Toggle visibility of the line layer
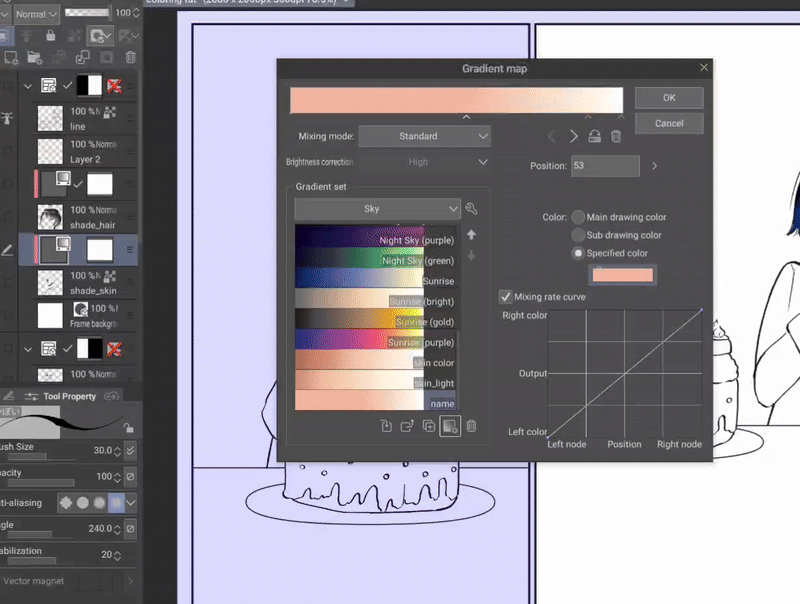 click(x=8, y=118)
